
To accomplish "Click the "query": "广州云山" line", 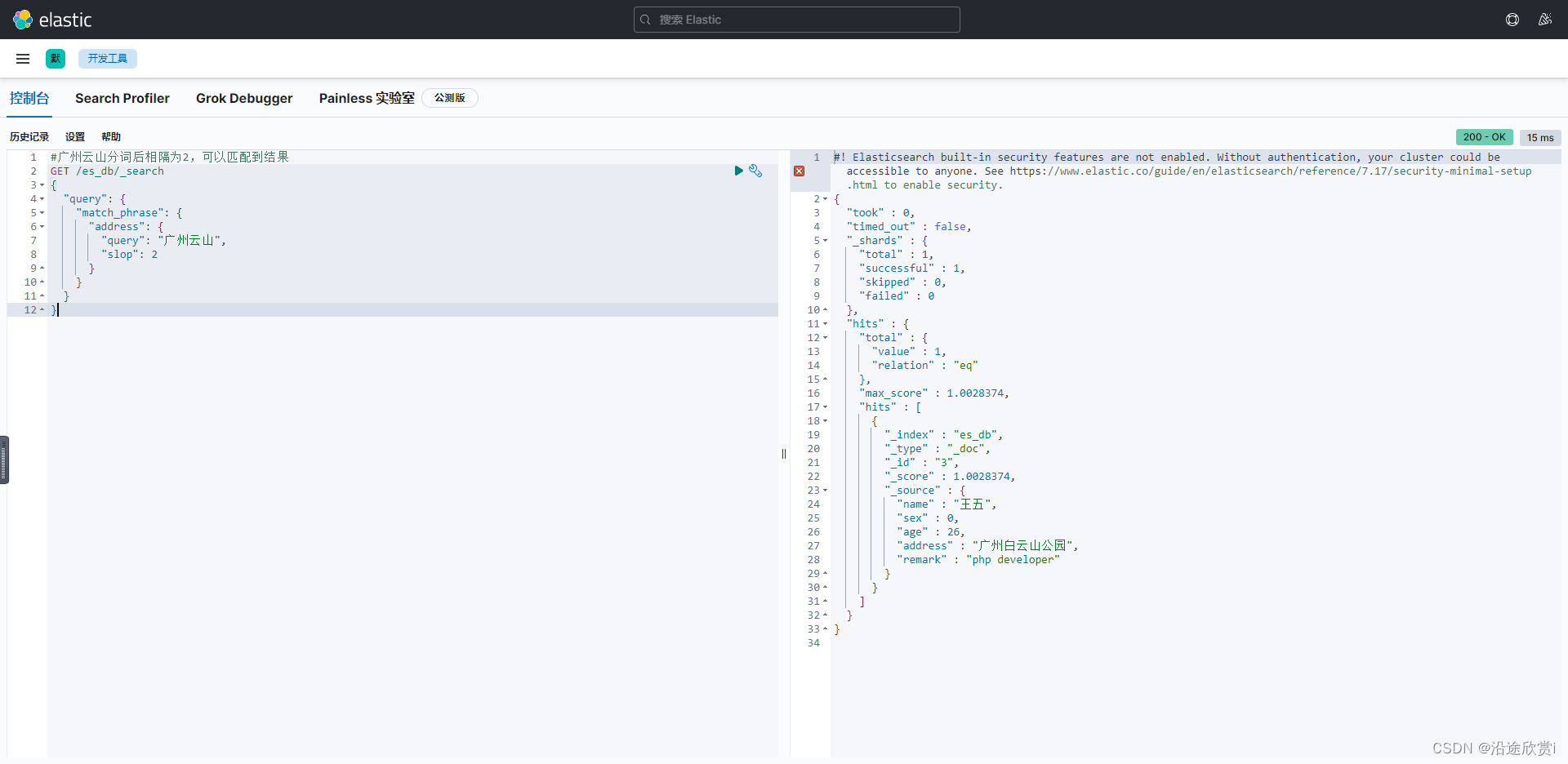I will (163, 241).
